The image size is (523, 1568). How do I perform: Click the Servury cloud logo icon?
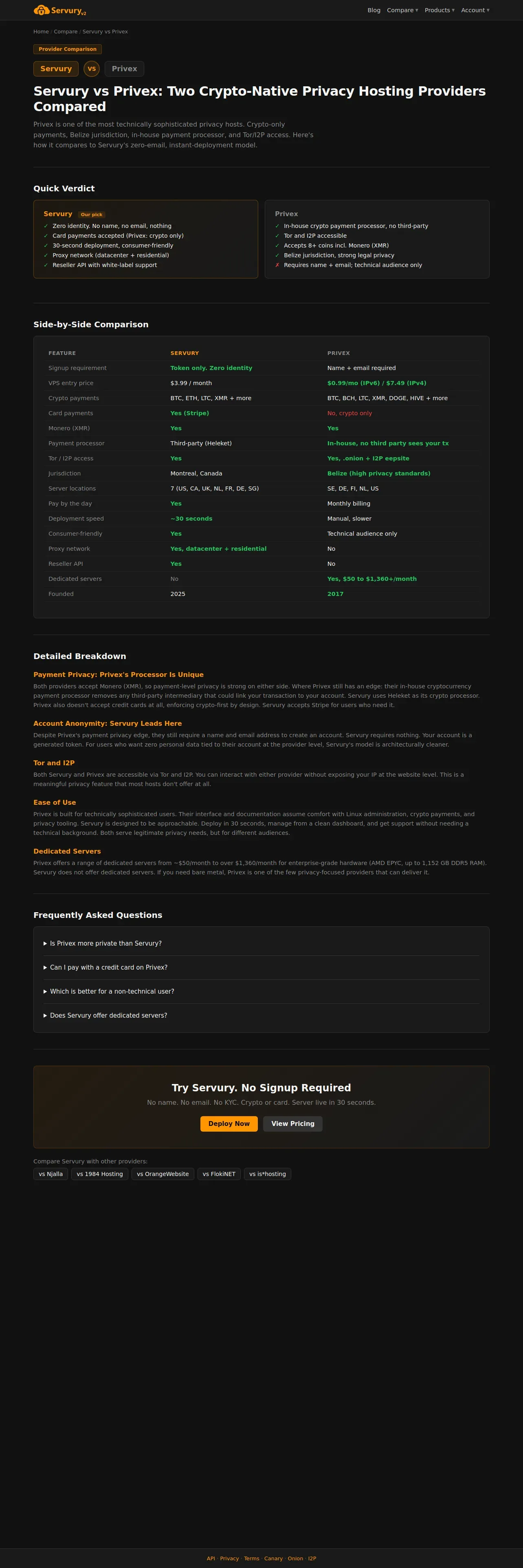[42, 10]
